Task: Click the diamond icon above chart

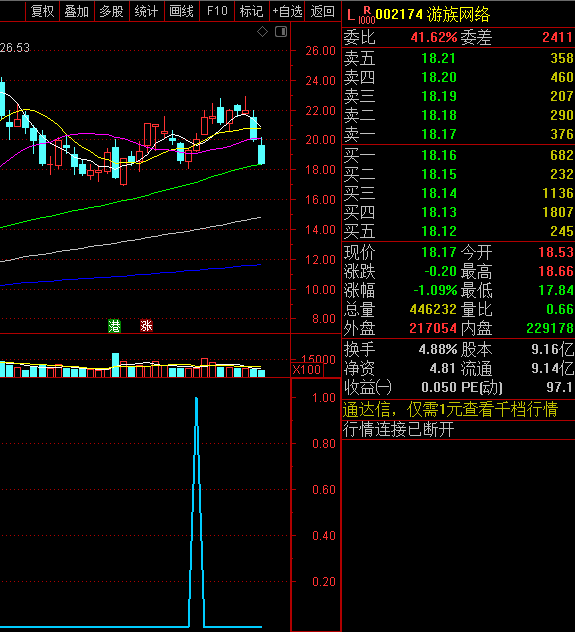Action: click(262, 31)
